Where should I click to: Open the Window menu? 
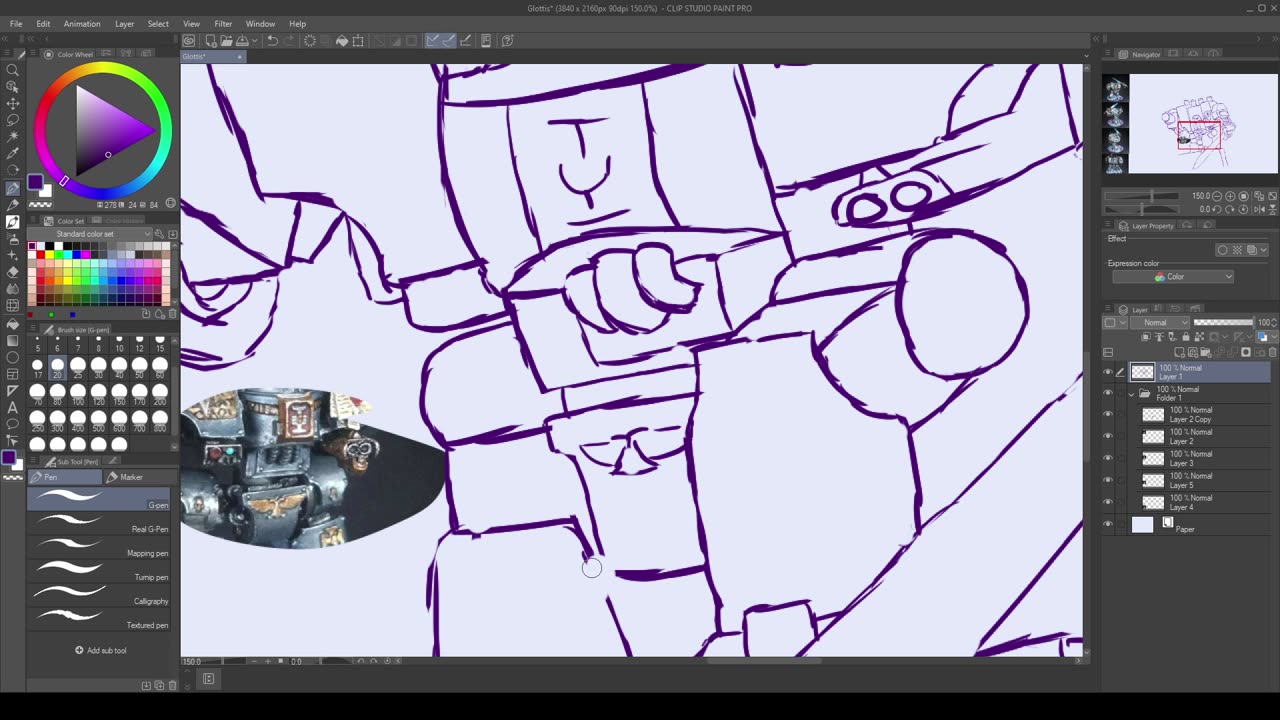pyautogui.click(x=260, y=23)
